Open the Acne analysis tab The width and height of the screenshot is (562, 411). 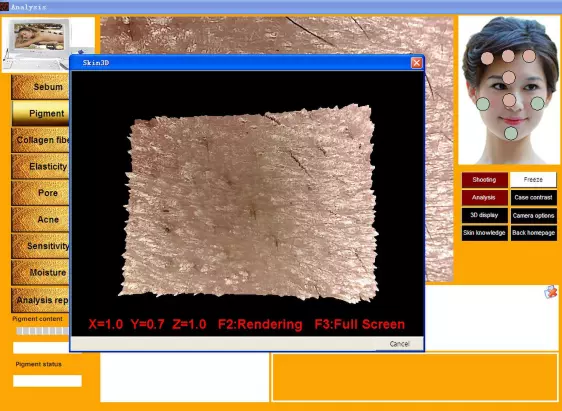coord(40,219)
